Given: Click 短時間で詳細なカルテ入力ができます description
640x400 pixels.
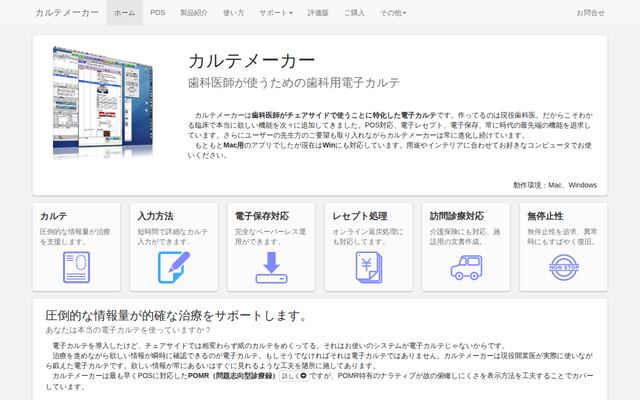Looking at the screenshot, I should pyautogui.click(x=173, y=237).
